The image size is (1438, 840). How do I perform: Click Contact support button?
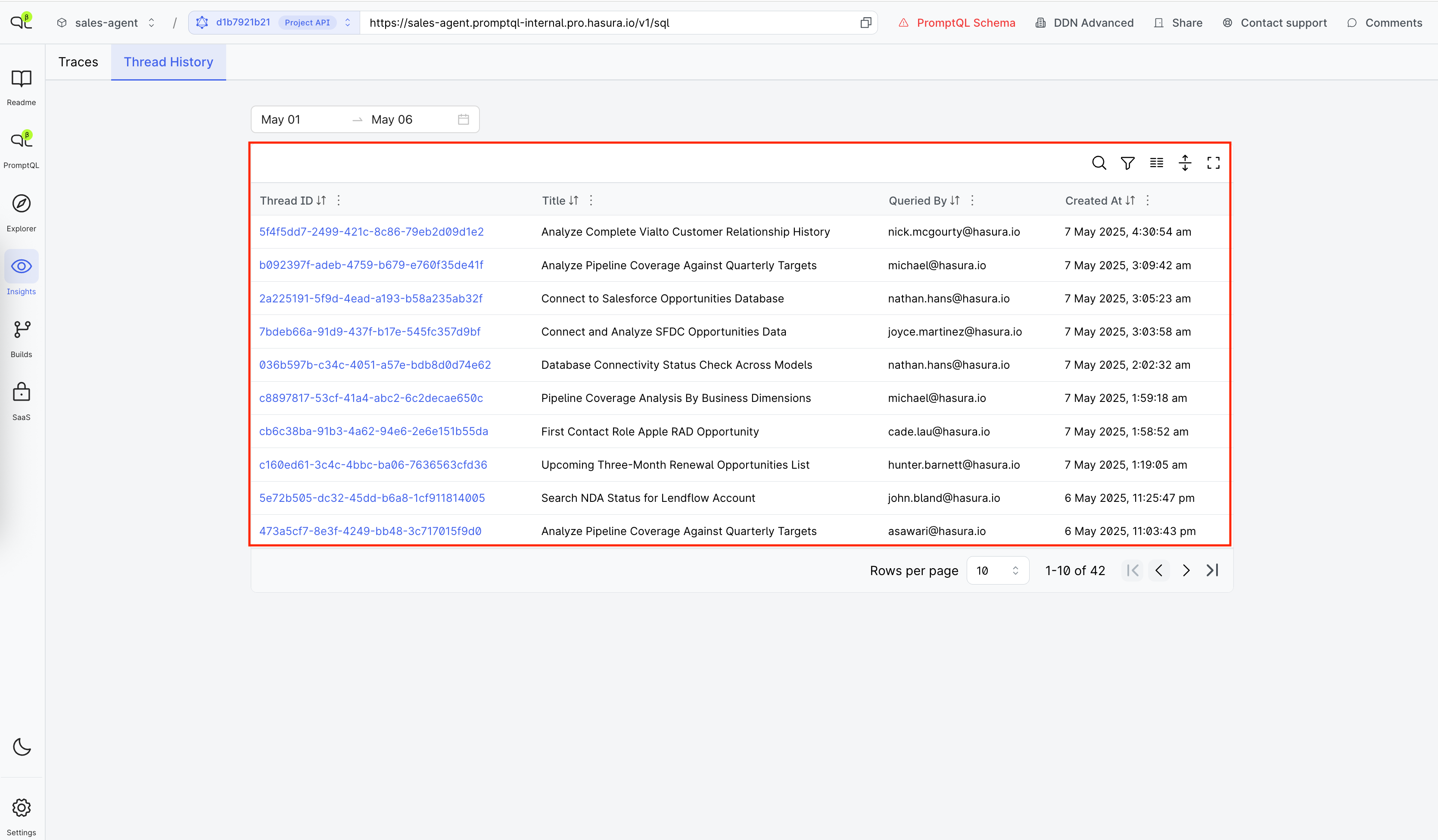[1274, 23]
